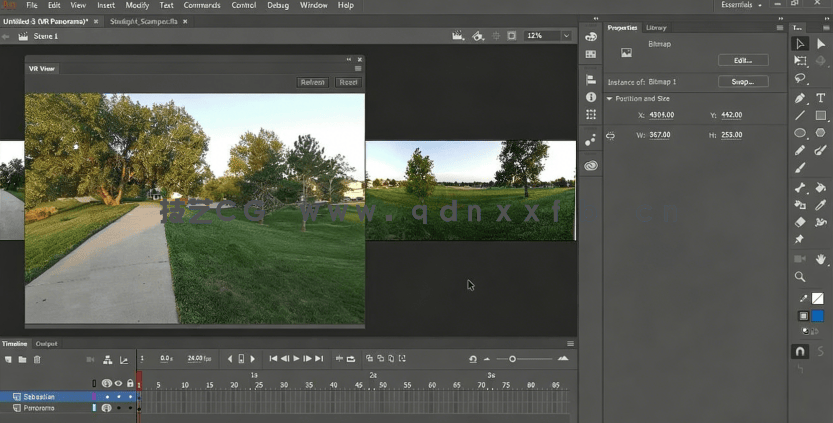This screenshot has height=423, width=833.
Task: Open the Modify menu
Action: click(137, 6)
